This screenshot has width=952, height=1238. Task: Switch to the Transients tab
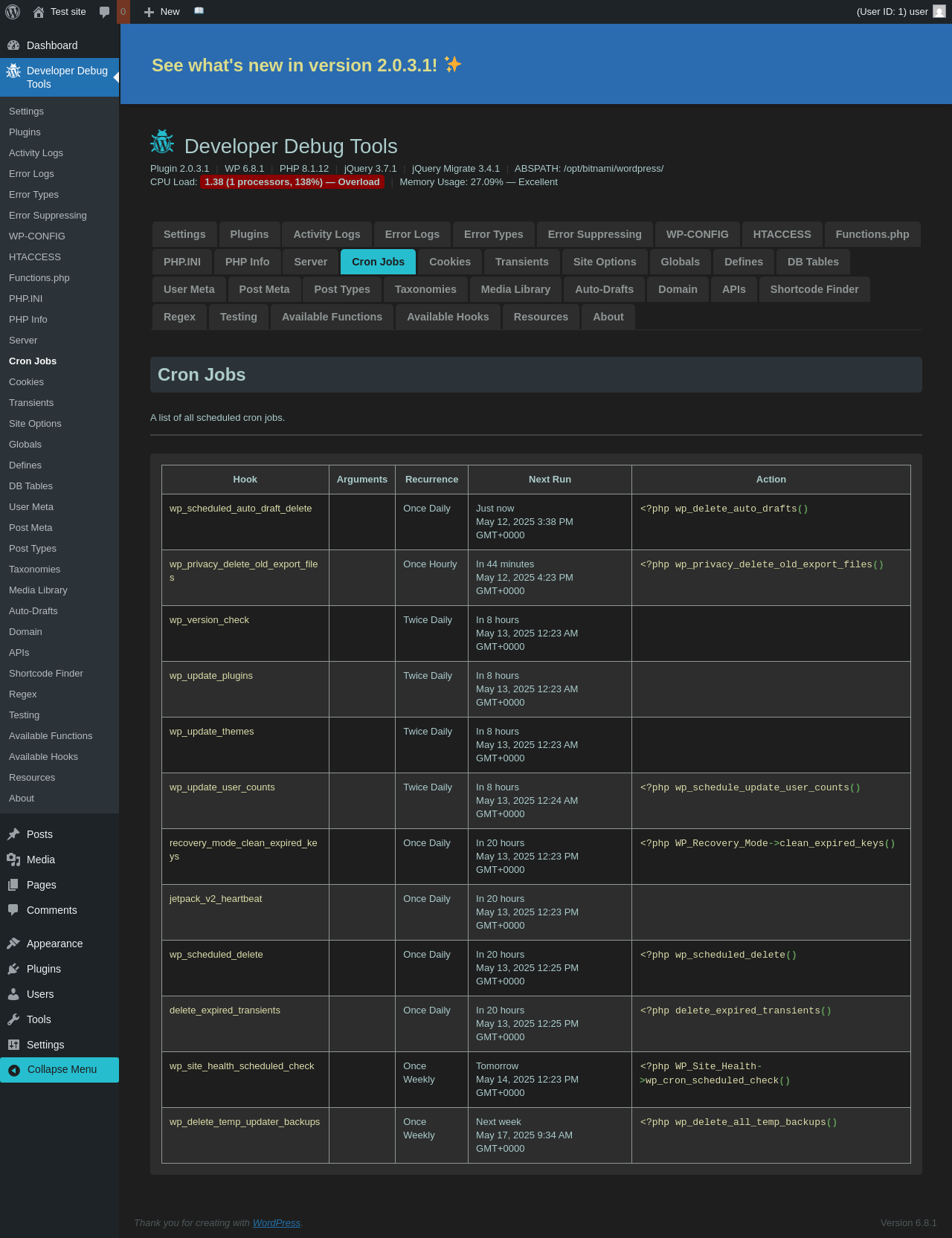pos(521,262)
